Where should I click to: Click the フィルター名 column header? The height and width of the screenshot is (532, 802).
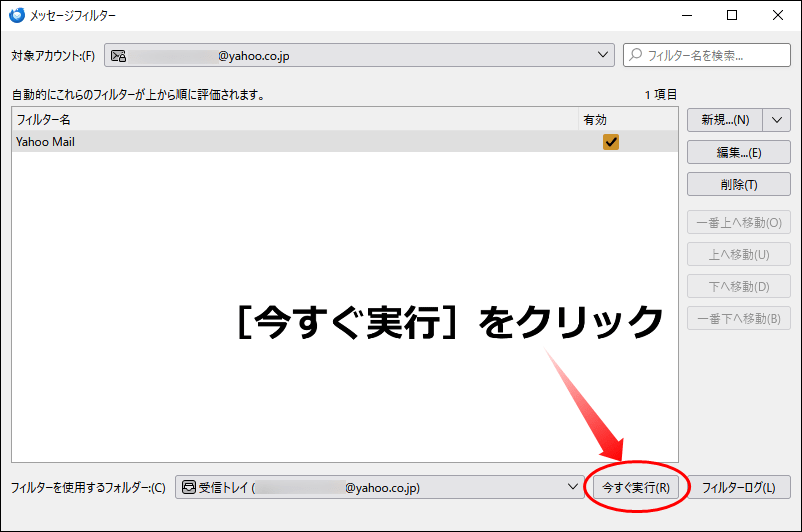point(295,120)
